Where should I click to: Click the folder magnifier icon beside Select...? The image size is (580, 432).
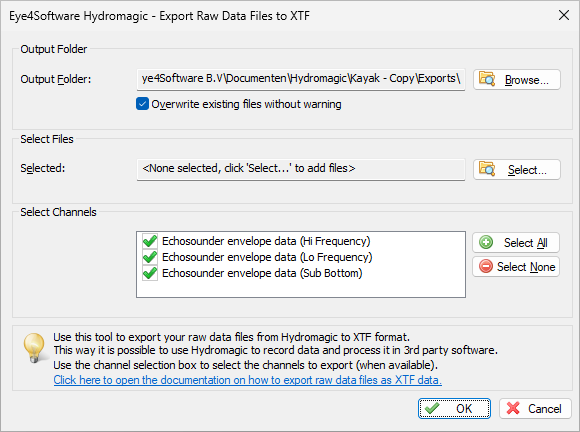487,169
